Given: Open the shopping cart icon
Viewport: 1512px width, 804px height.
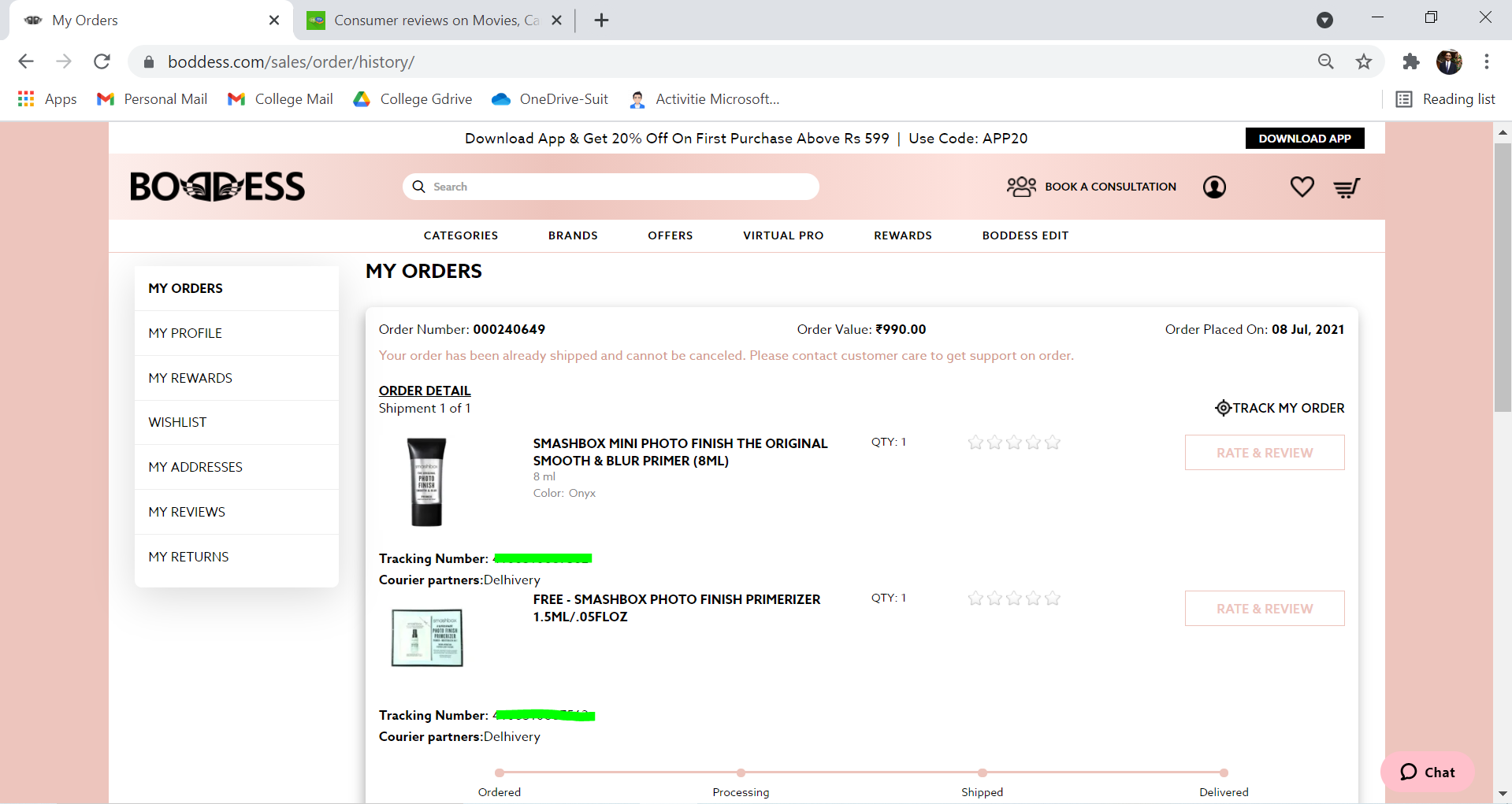Looking at the screenshot, I should point(1347,187).
